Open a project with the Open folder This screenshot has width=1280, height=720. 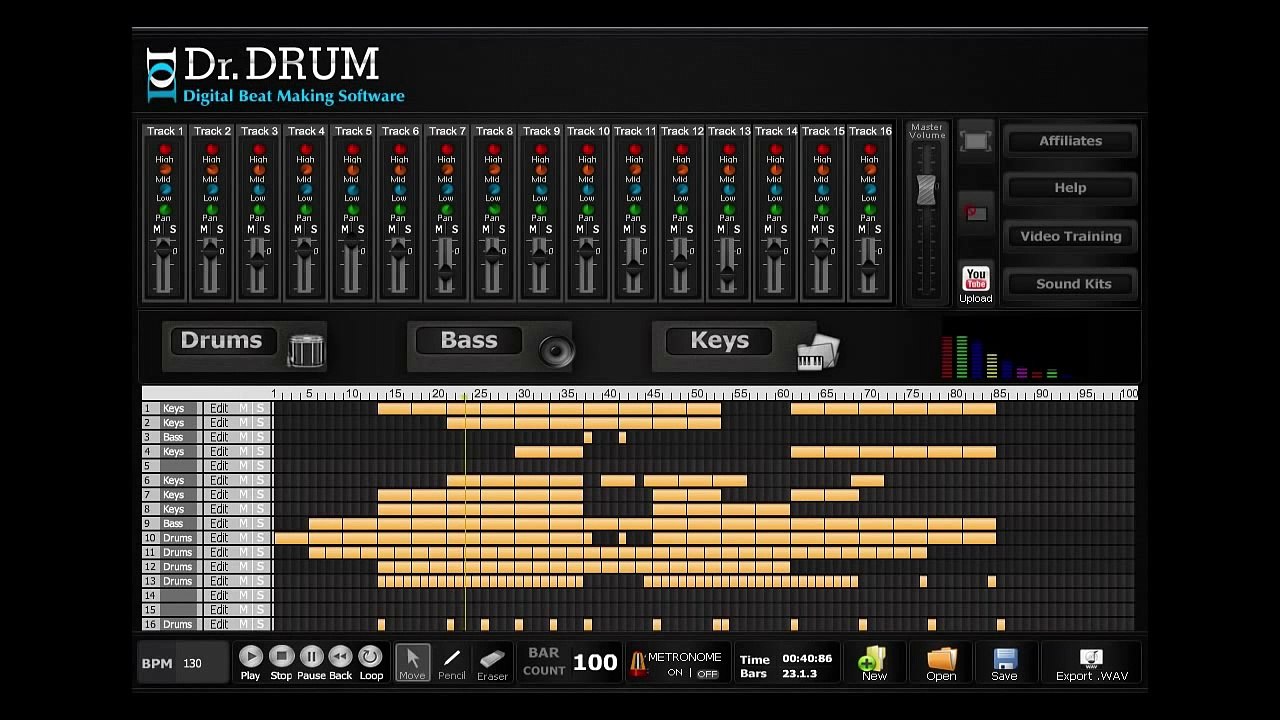941,663
